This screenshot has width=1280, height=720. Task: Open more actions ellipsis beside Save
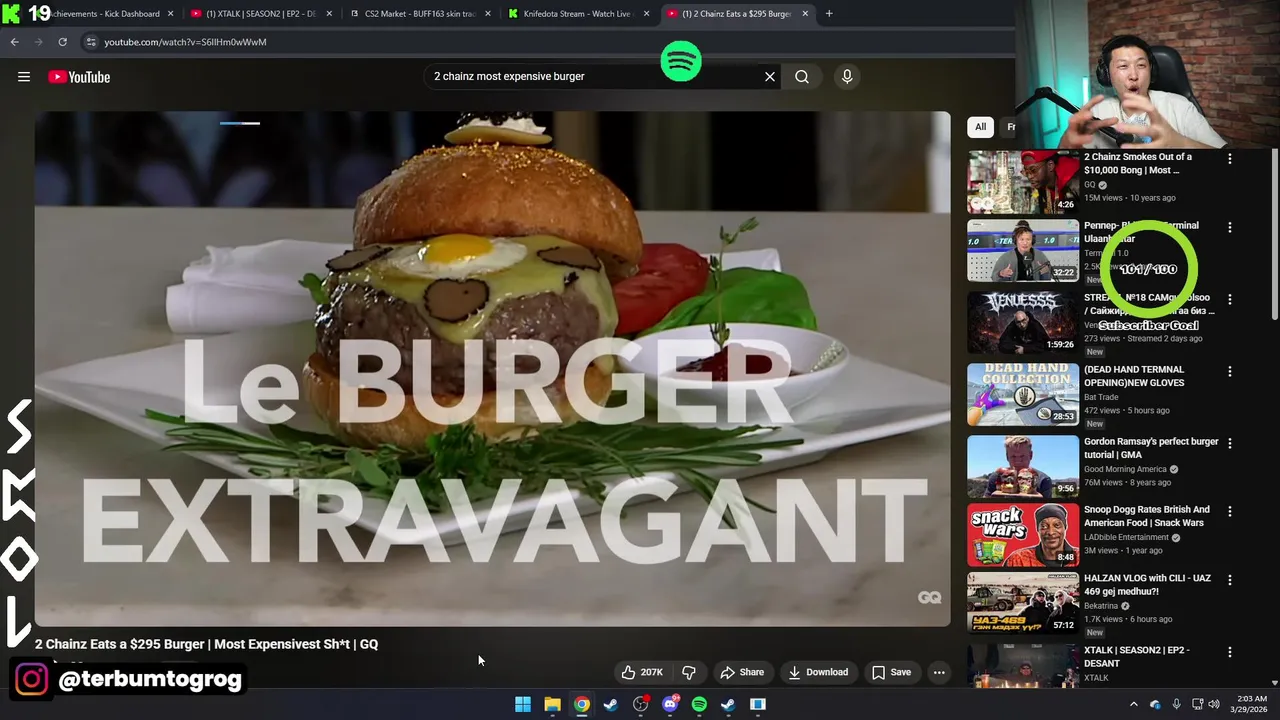point(939,672)
